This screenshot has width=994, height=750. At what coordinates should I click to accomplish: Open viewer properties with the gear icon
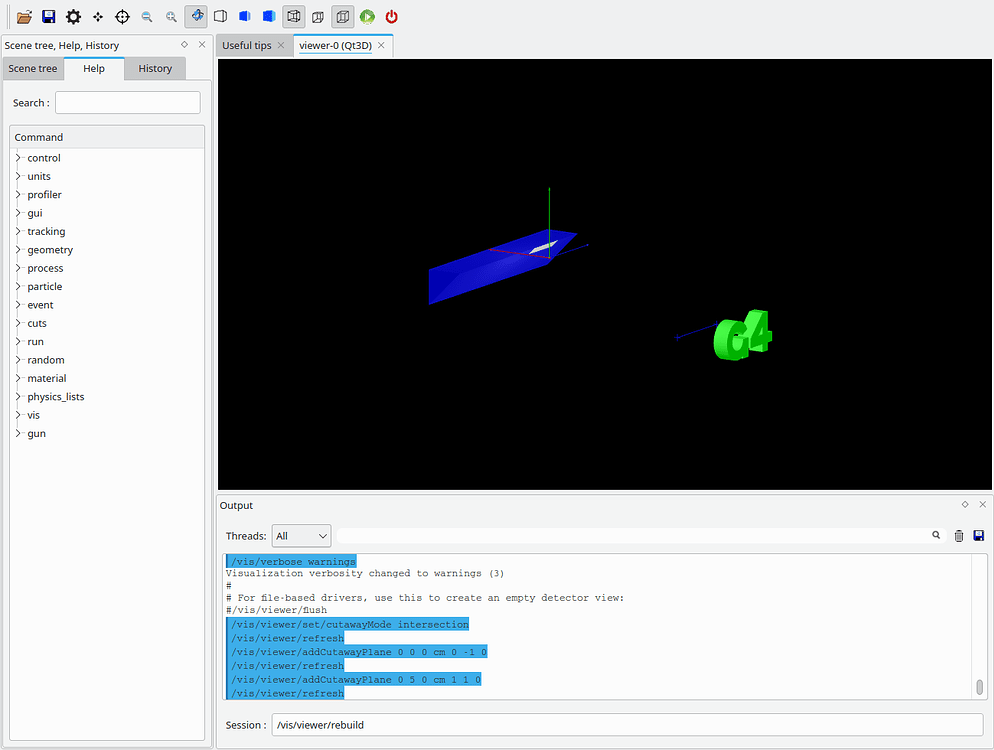(73, 16)
